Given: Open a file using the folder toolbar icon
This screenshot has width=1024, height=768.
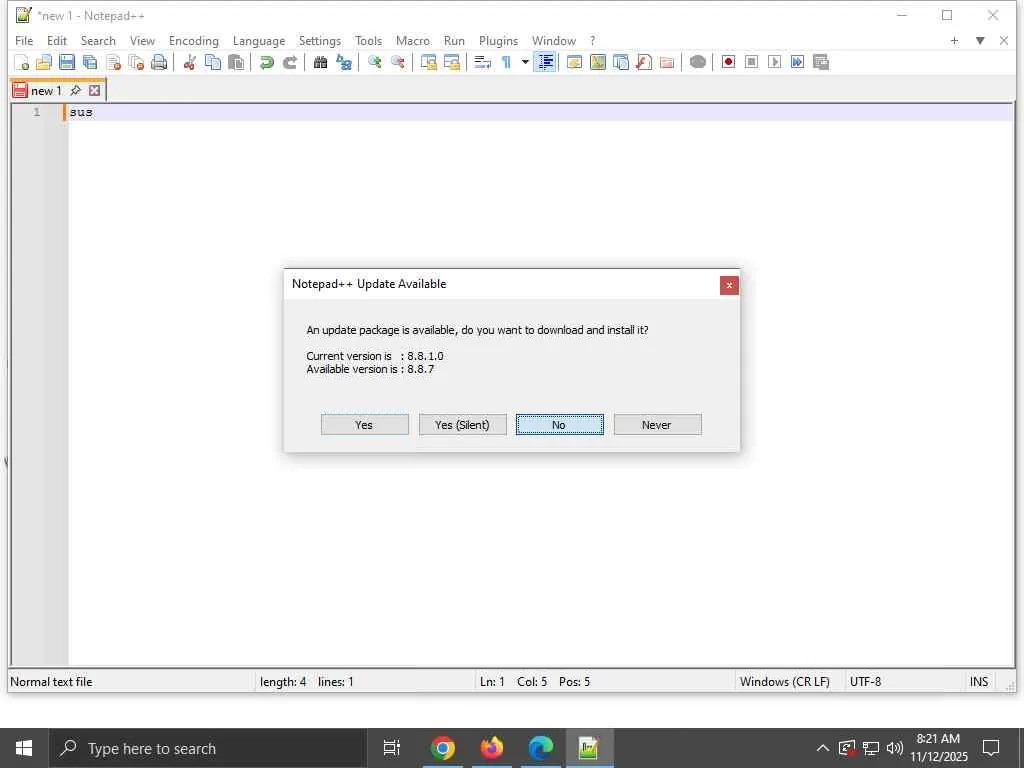Looking at the screenshot, I should (x=44, y=63).
